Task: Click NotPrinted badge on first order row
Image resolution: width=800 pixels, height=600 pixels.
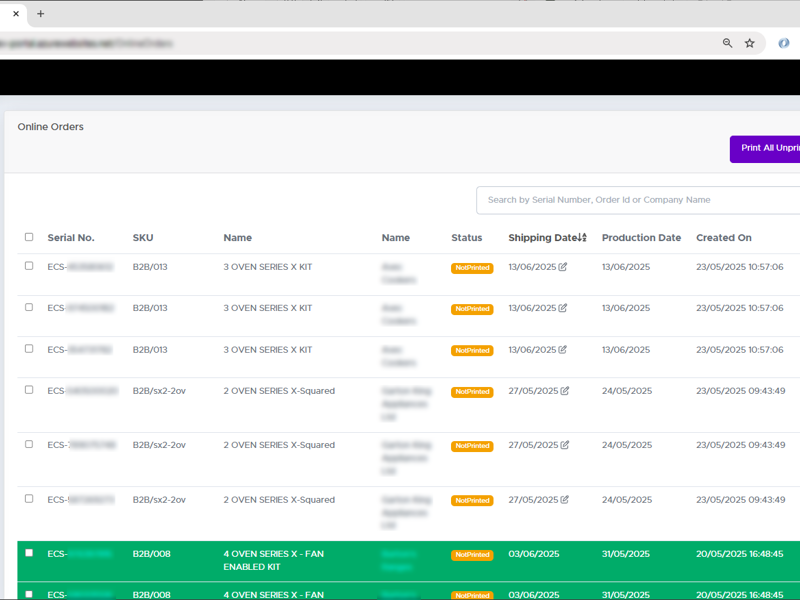Action: pos(472,268)
